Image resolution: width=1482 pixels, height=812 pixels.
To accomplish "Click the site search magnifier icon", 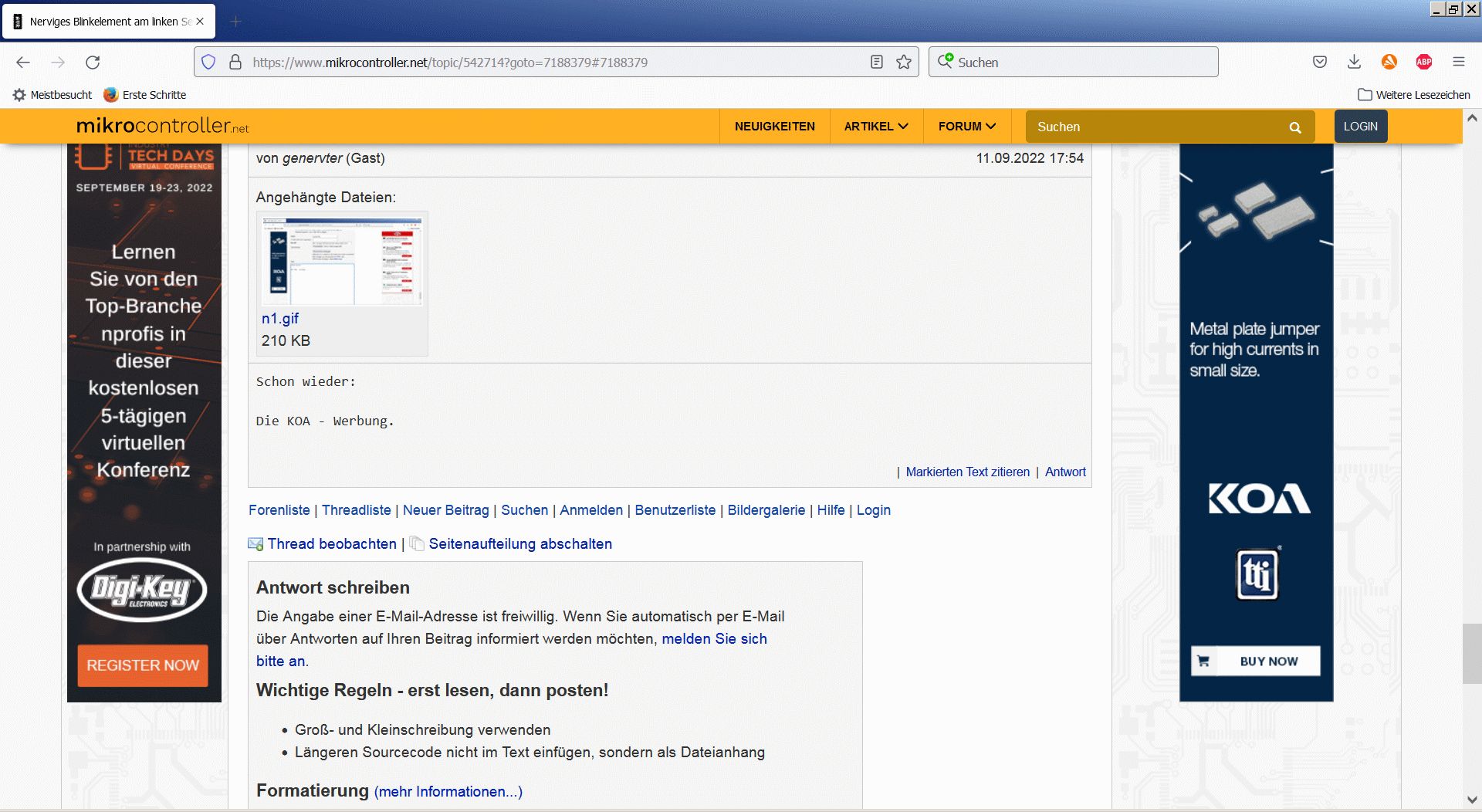I will (1295, 127).
